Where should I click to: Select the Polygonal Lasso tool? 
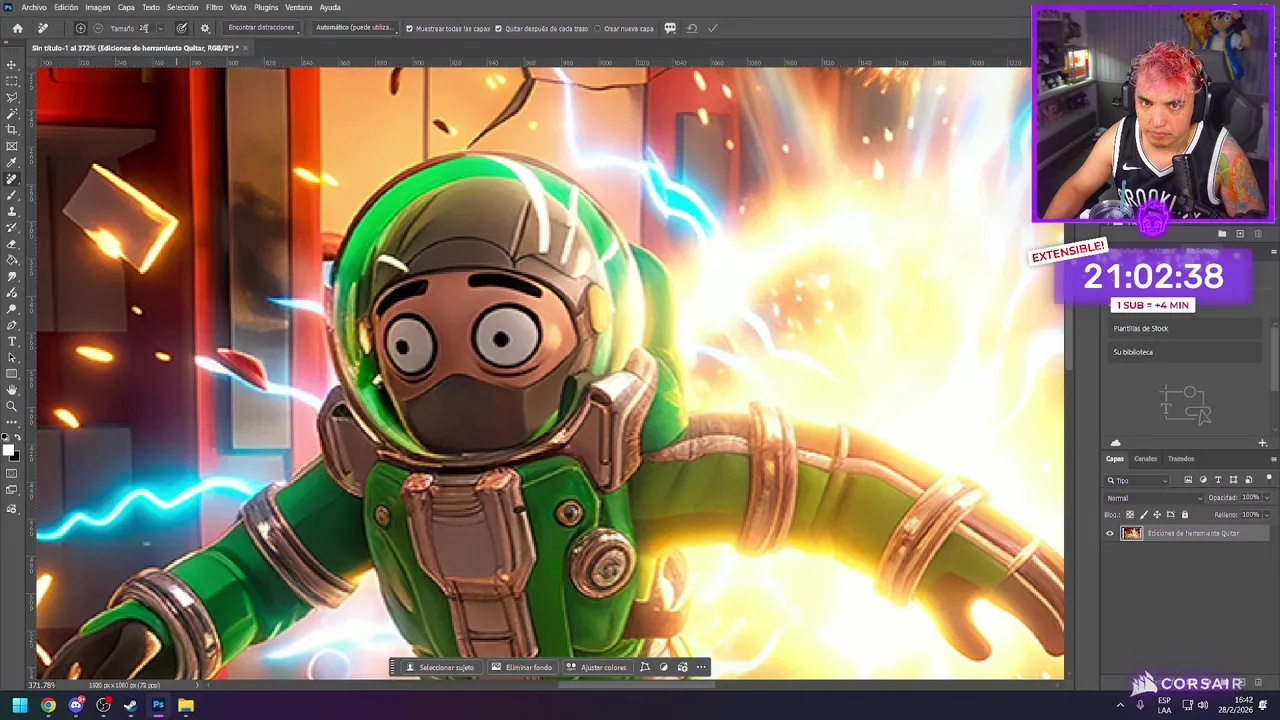(x=12, y=97)
